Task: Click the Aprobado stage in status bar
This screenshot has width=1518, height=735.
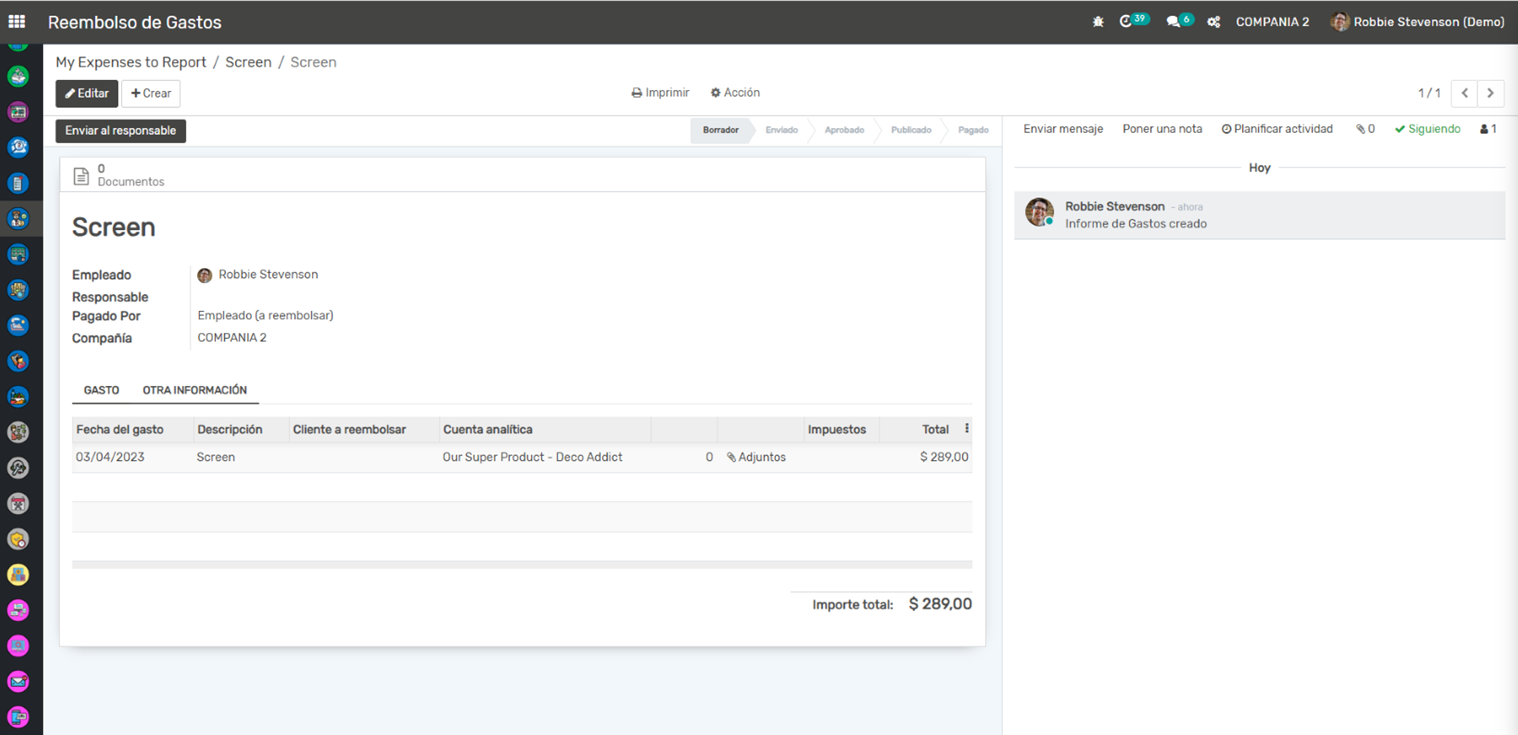Action: click(x=844, y=130)
